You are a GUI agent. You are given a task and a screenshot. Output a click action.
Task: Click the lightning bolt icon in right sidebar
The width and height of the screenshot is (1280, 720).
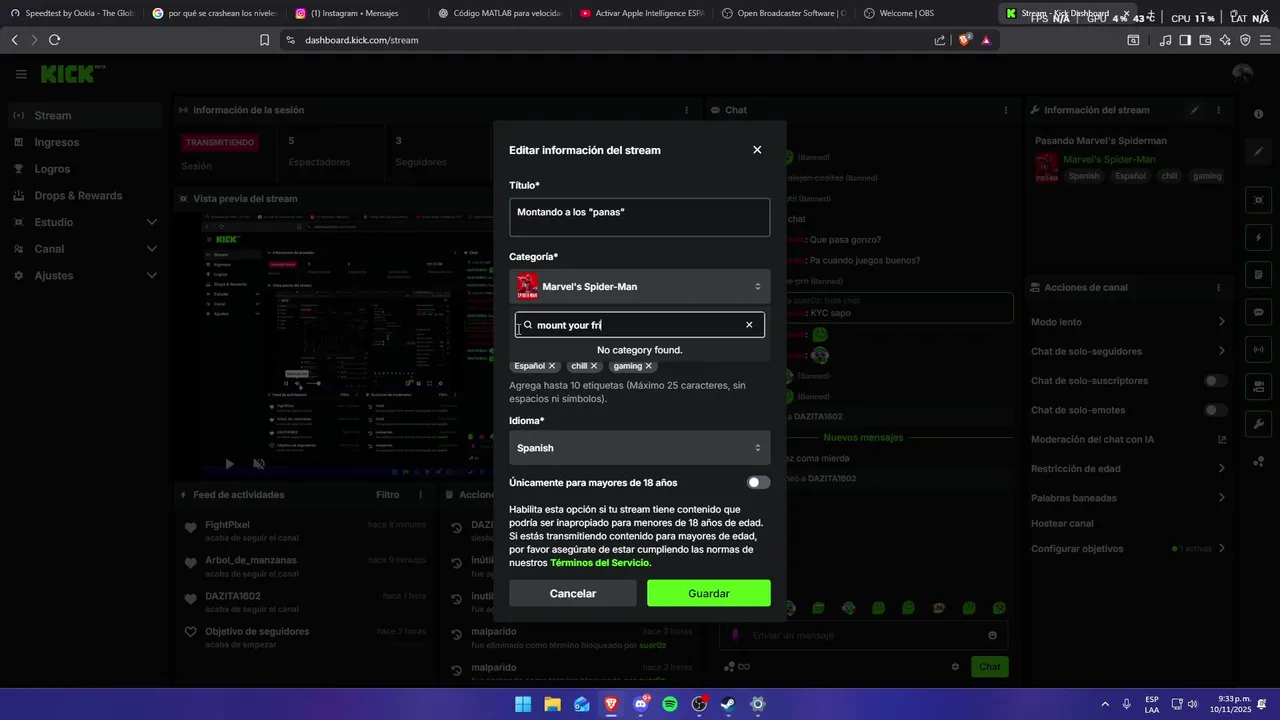tap(1259, 238)
